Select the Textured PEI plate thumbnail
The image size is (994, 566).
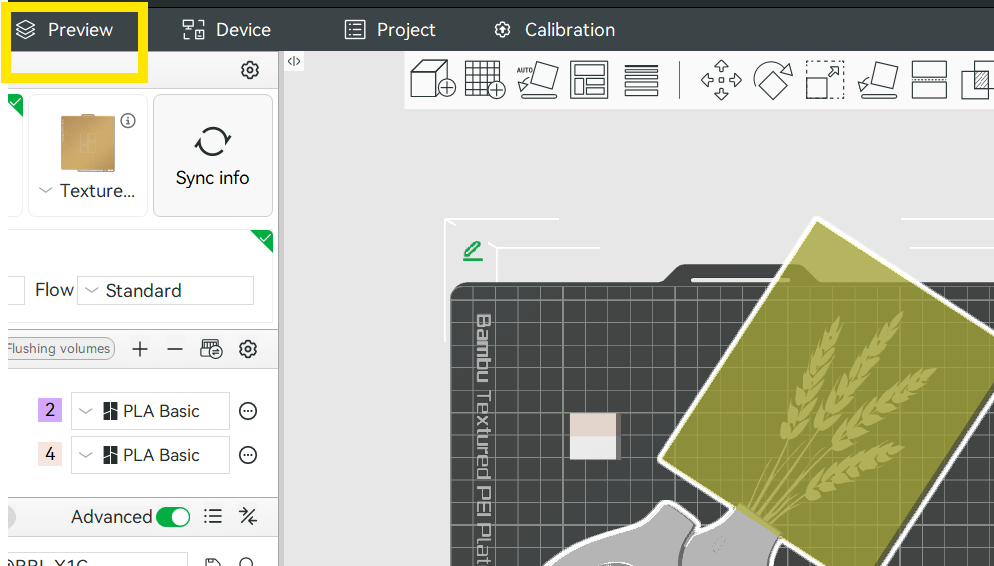click(x=88, y=143)
